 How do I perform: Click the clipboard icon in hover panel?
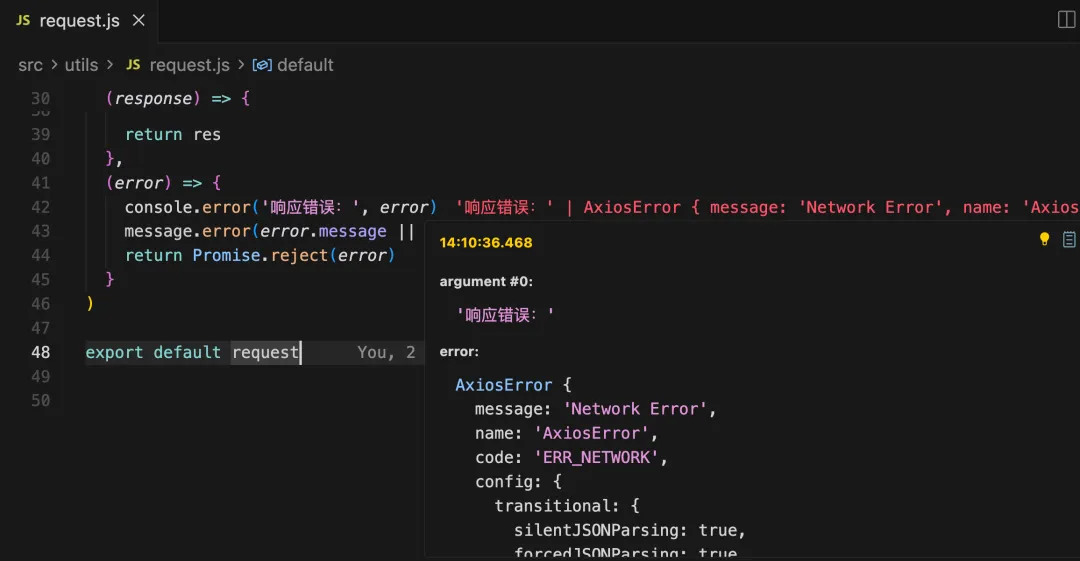point(1069,239)
